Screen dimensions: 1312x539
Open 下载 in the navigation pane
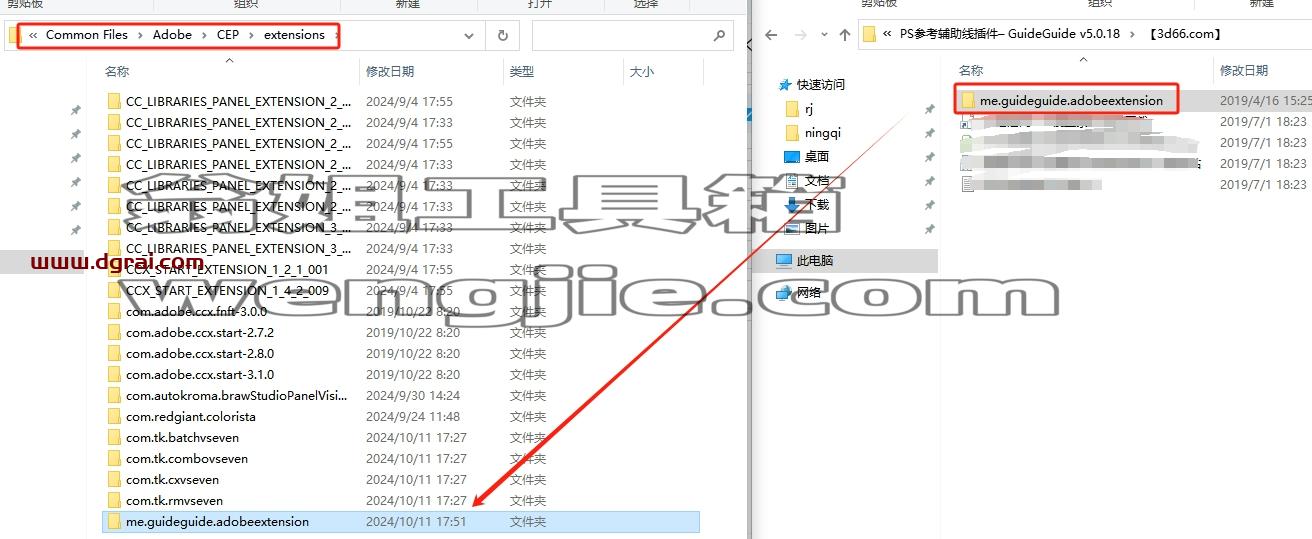point(817,204)
